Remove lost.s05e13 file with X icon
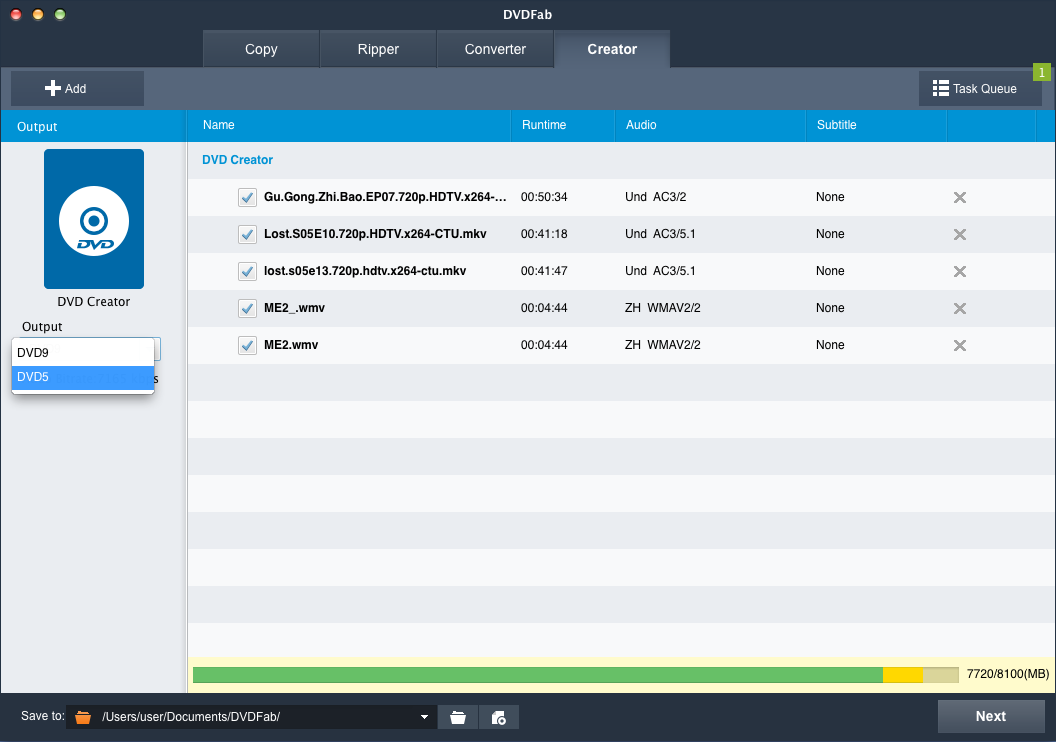Image resolution: width=1056 pixels, height=742 pixels. (x=960, y=271)
